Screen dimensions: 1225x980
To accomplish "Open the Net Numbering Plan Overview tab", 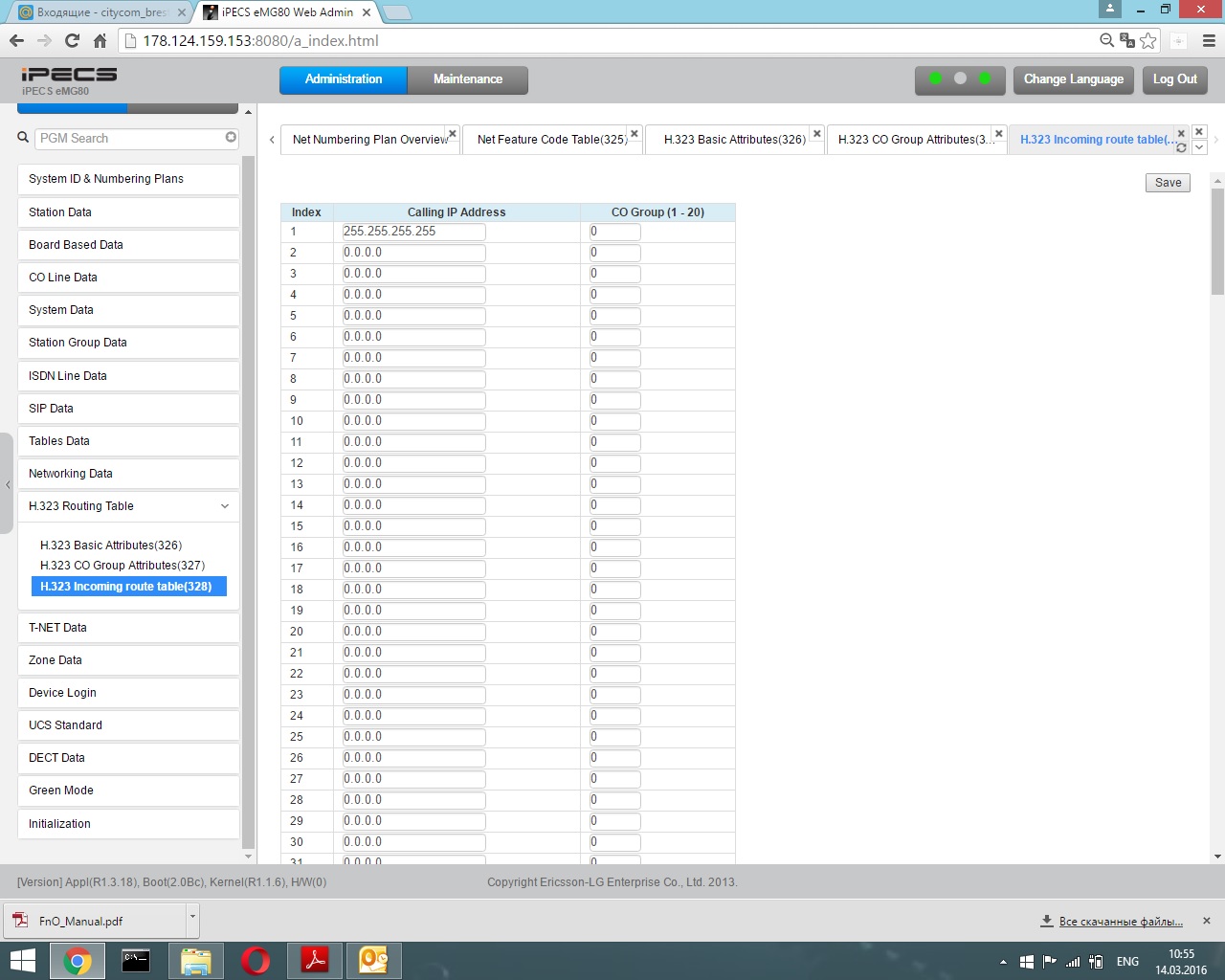I will click(369, 140).
